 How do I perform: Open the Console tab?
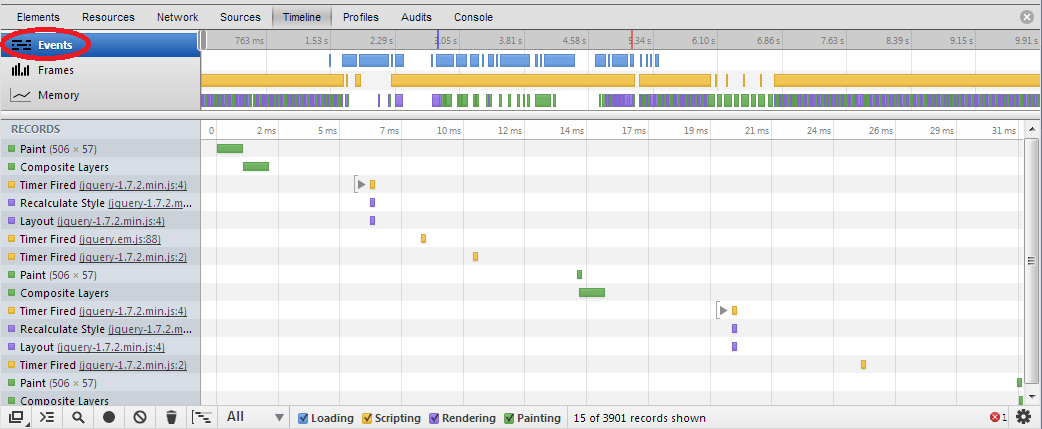(473, 17)
